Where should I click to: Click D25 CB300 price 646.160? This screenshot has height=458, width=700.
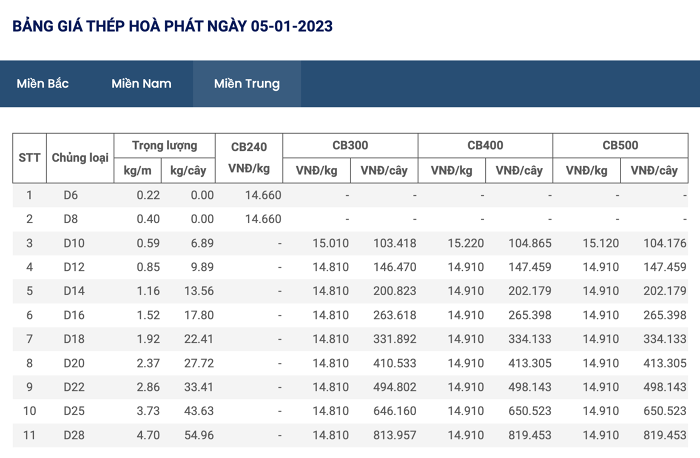[395, 411]
